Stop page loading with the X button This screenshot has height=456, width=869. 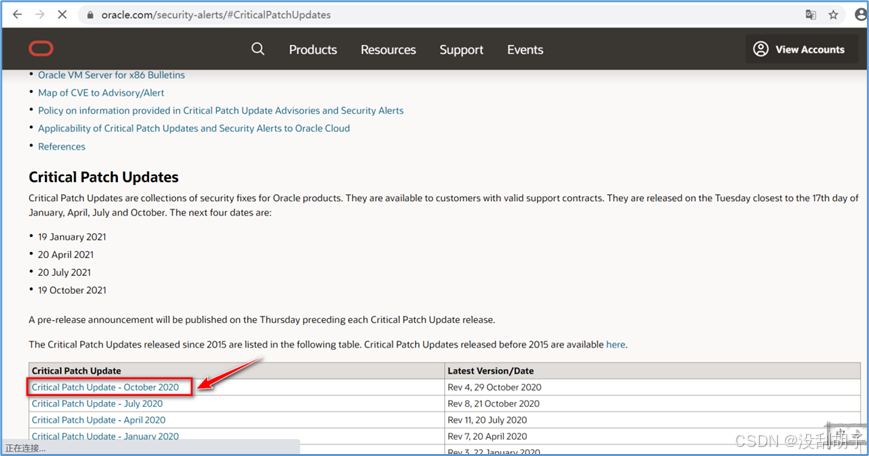point(62,15)
